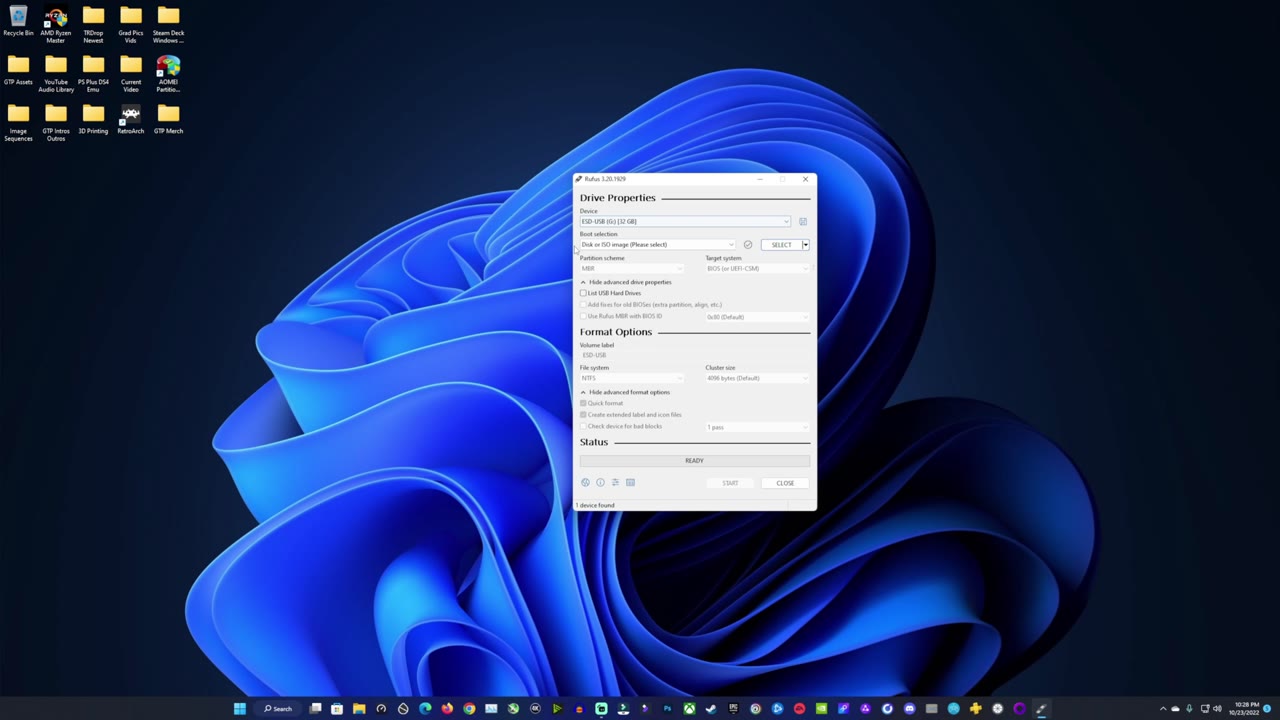
Task: Collapse advanced format options section
Action: pos(625,392)
